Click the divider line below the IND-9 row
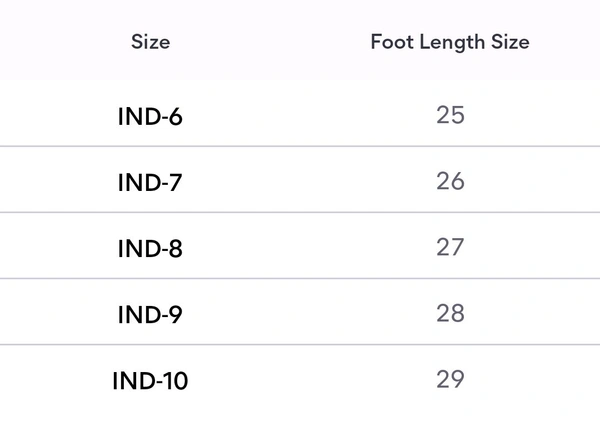Viewport: 600px width, 423px height. (300, 344)
